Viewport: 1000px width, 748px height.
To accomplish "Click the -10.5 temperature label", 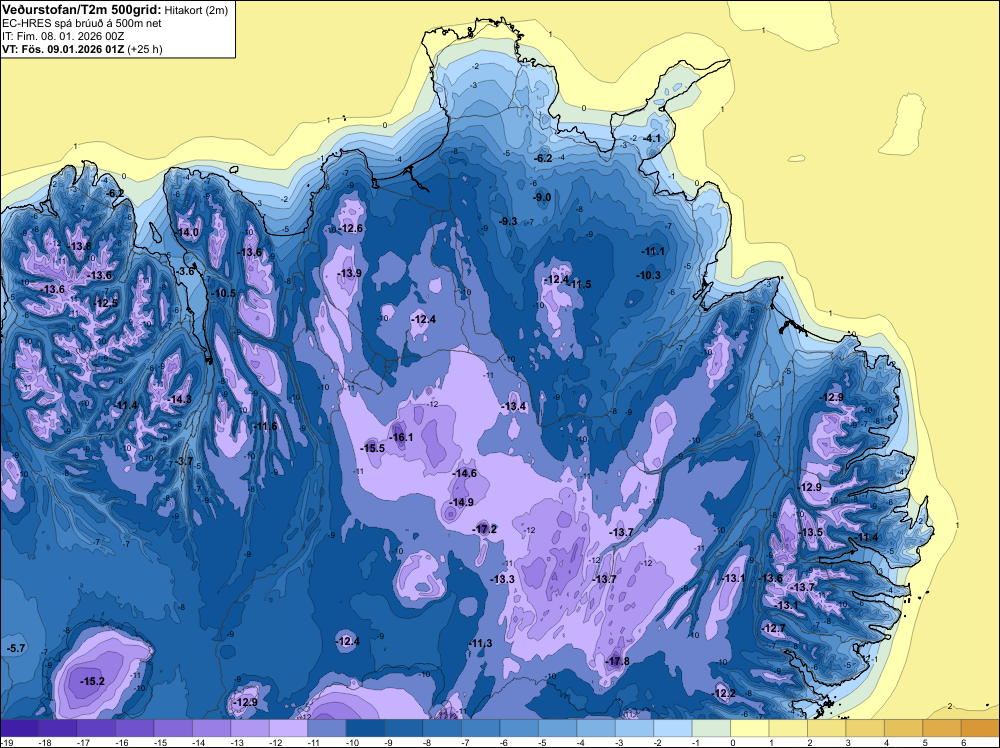I will [x=224, y=293].
